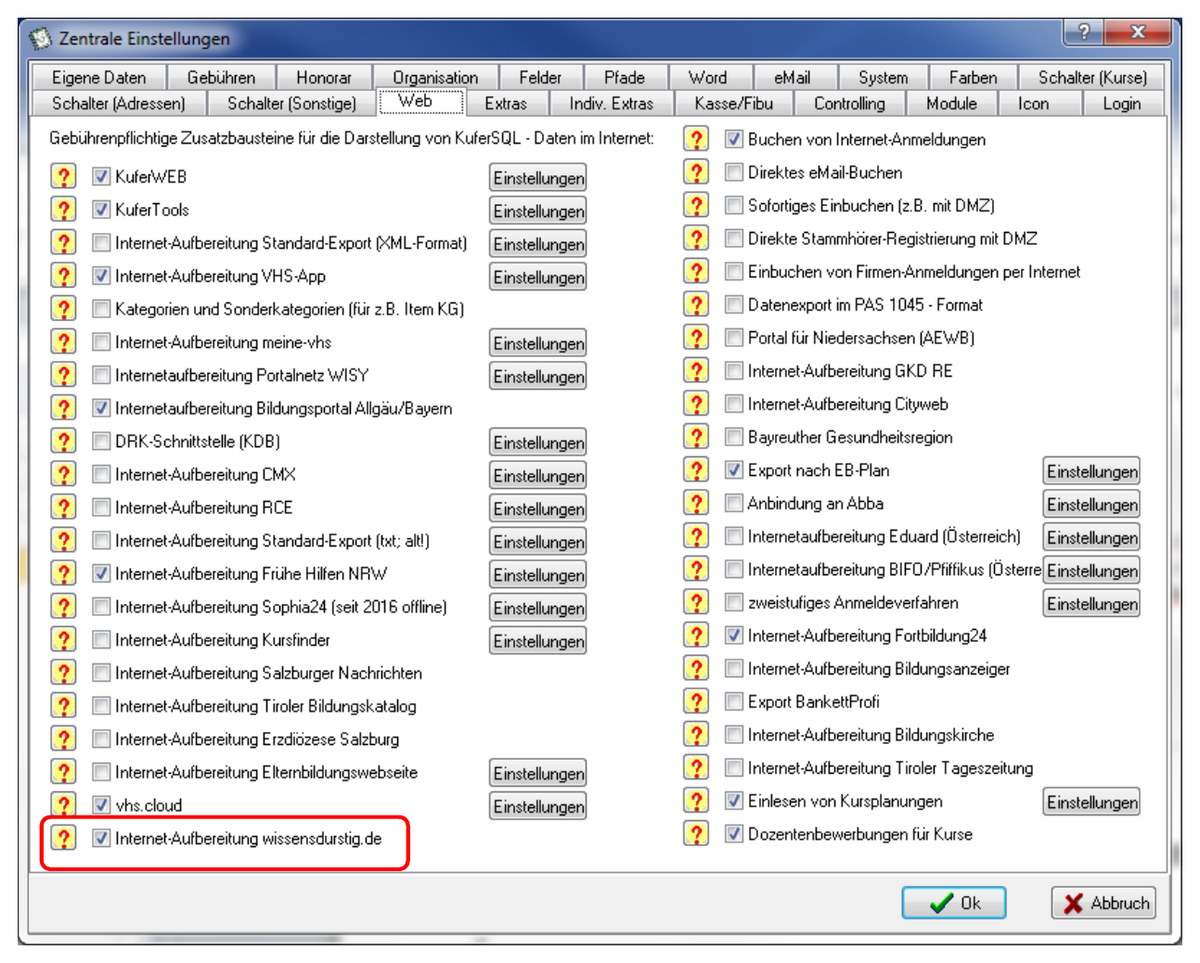This screenshot has width=1200, height=963.
Task: Confirm the dialog with Ok
Action: click(x=954, y=903)
